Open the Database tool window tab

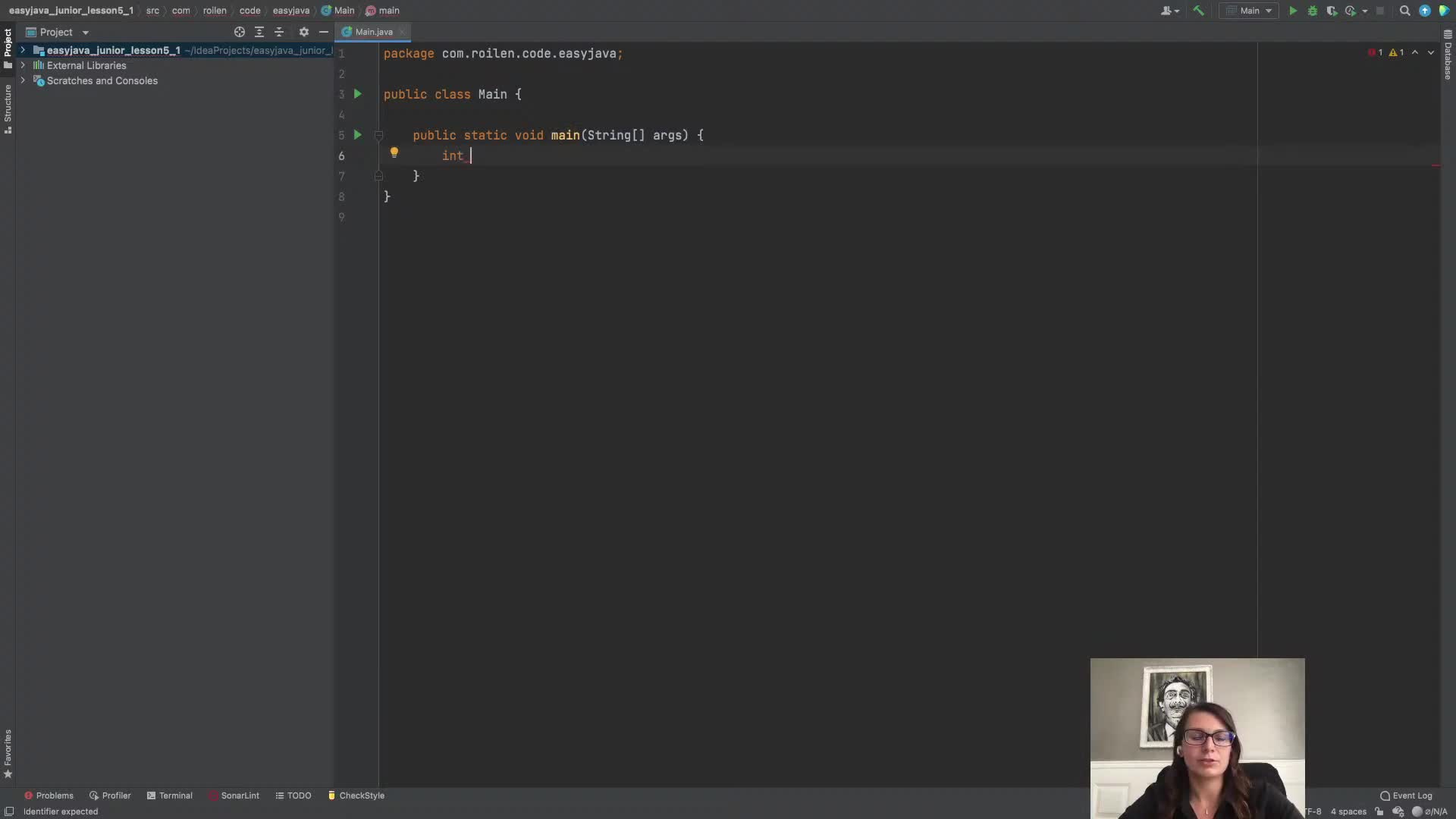coord(1448,55)
